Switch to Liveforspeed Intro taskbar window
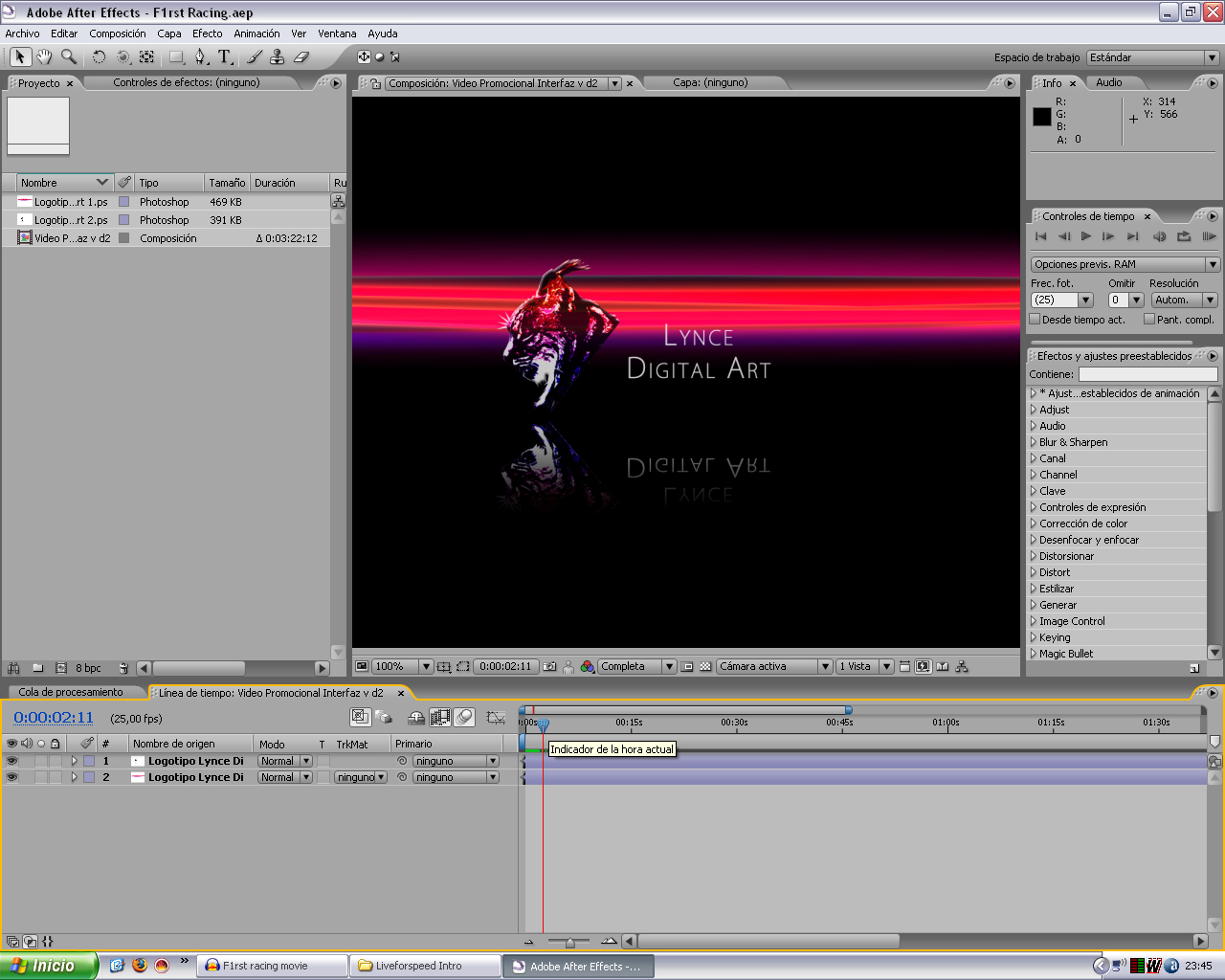The image size is (1225, 980). click(x=425, y=966)
